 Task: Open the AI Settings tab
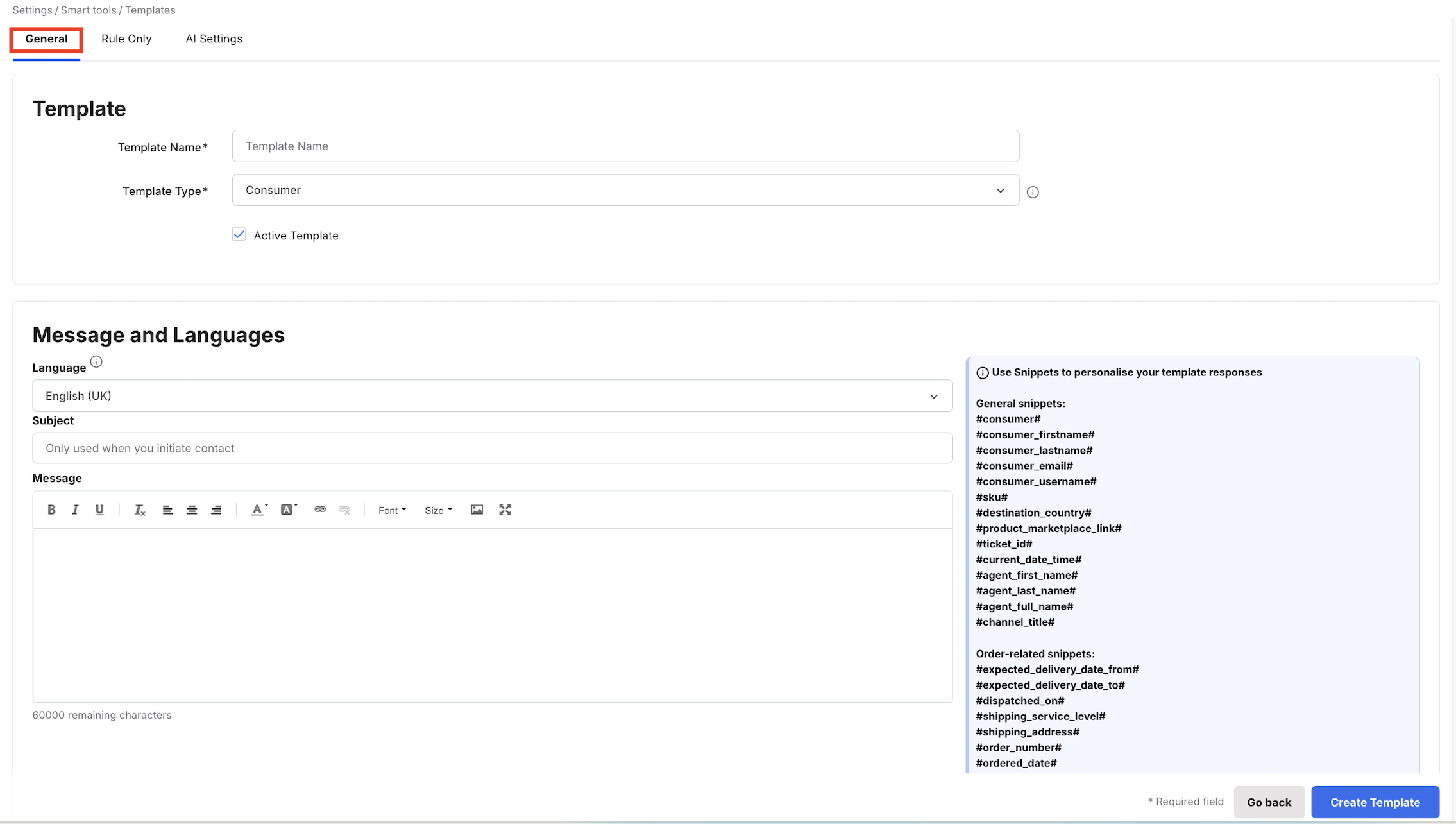(x=214, y=39)
